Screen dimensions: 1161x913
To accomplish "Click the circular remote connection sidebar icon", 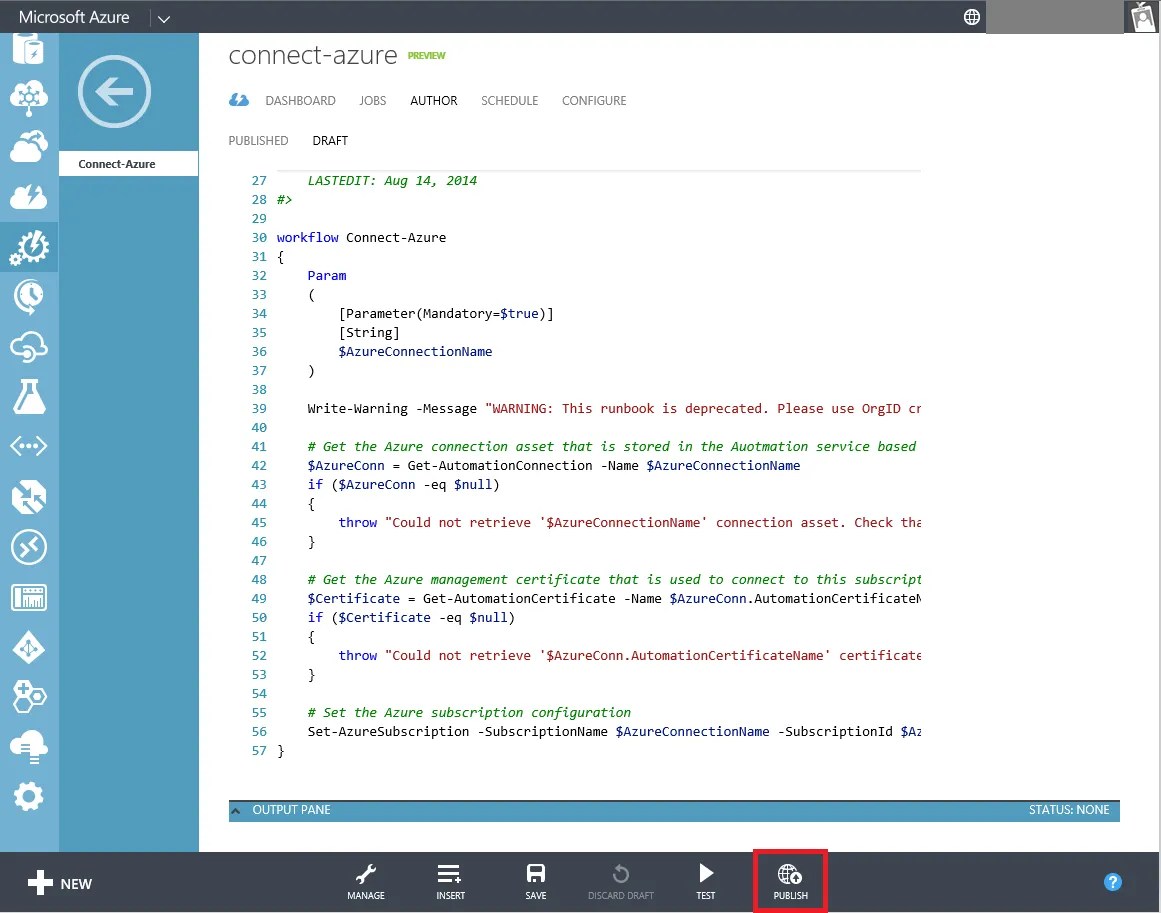I will 29,547.
